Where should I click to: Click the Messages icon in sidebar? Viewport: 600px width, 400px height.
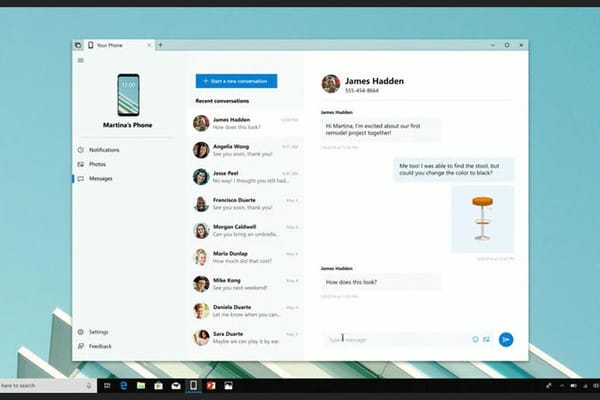pyautogui.click(x=81, y=179)
